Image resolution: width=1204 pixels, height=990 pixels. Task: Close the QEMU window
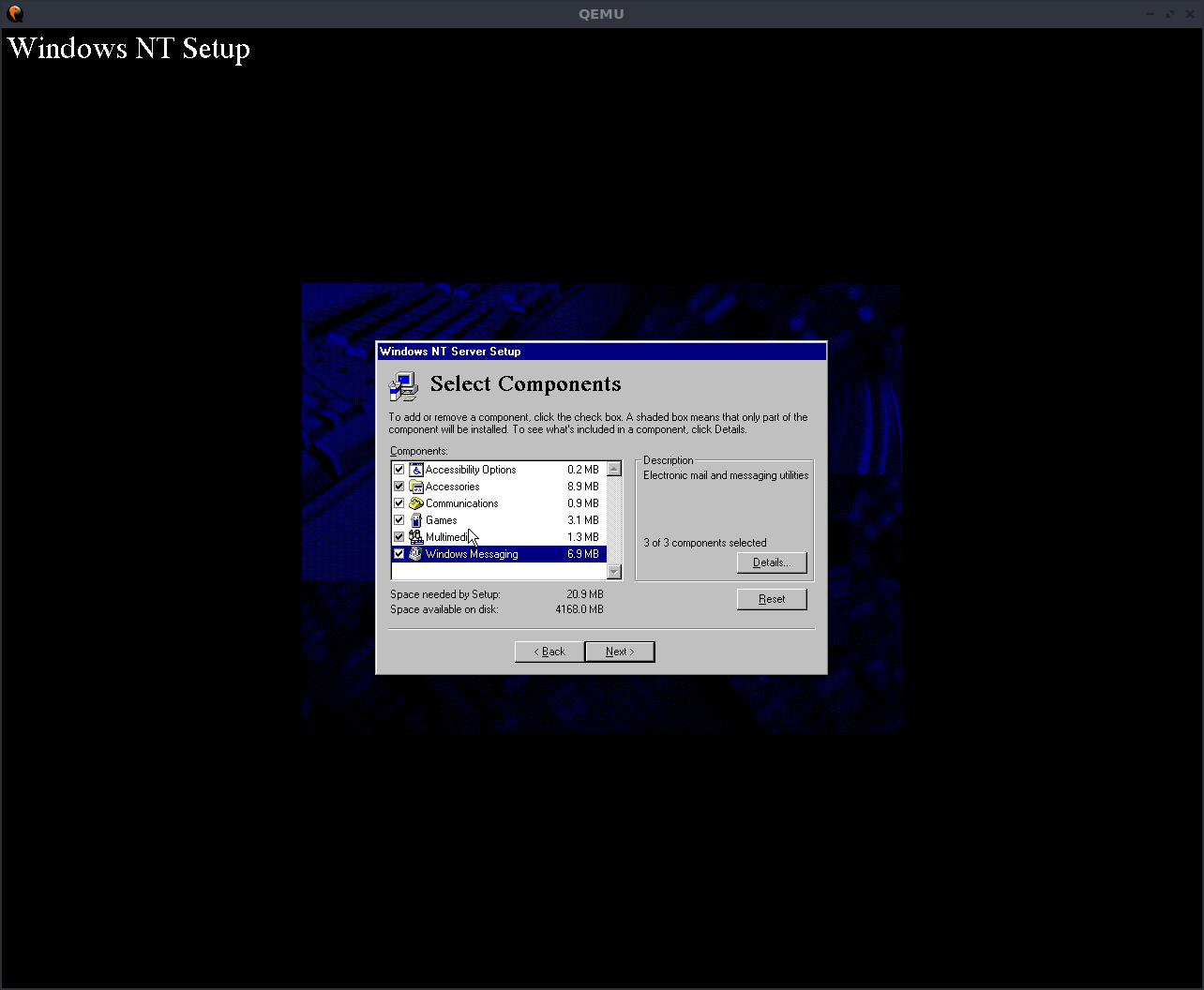click(1188, 14)
